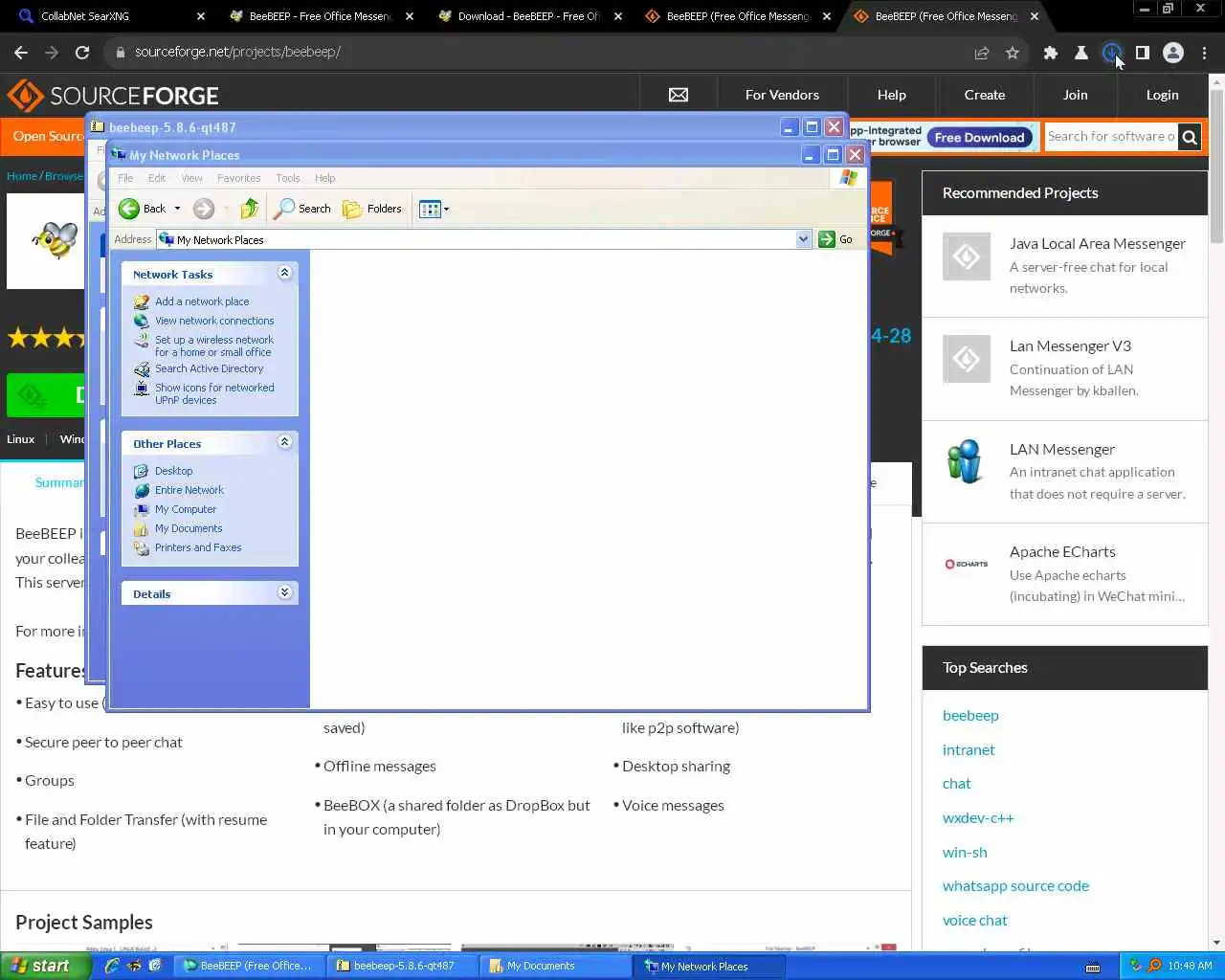Click the green Go arrow button

pyautogui.click(x=827, y=239)
